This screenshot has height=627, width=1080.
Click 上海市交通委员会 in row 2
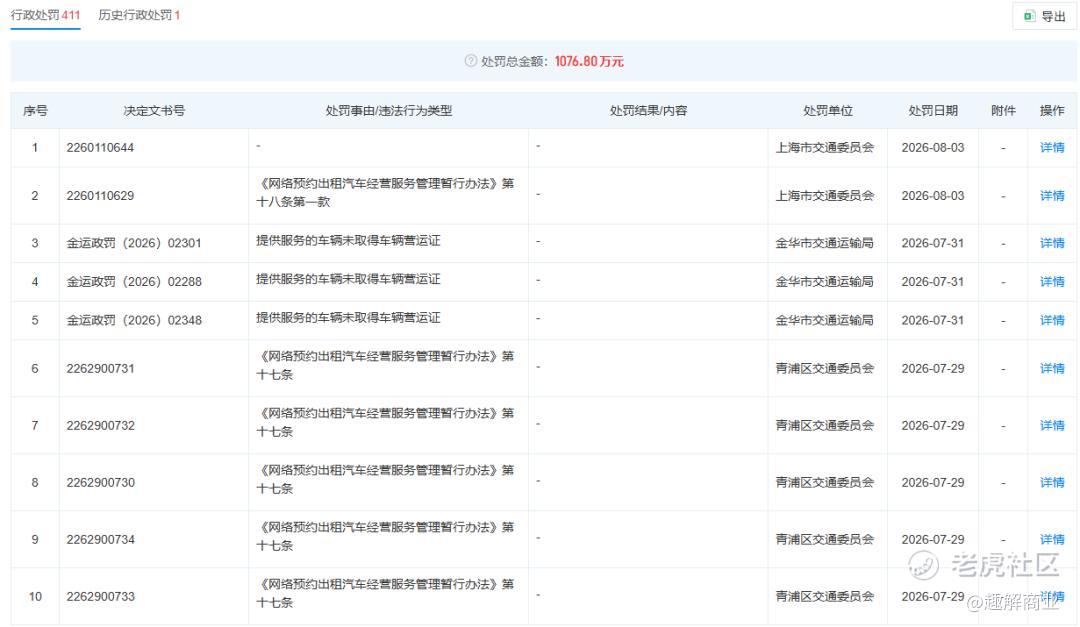click(824, 196)
